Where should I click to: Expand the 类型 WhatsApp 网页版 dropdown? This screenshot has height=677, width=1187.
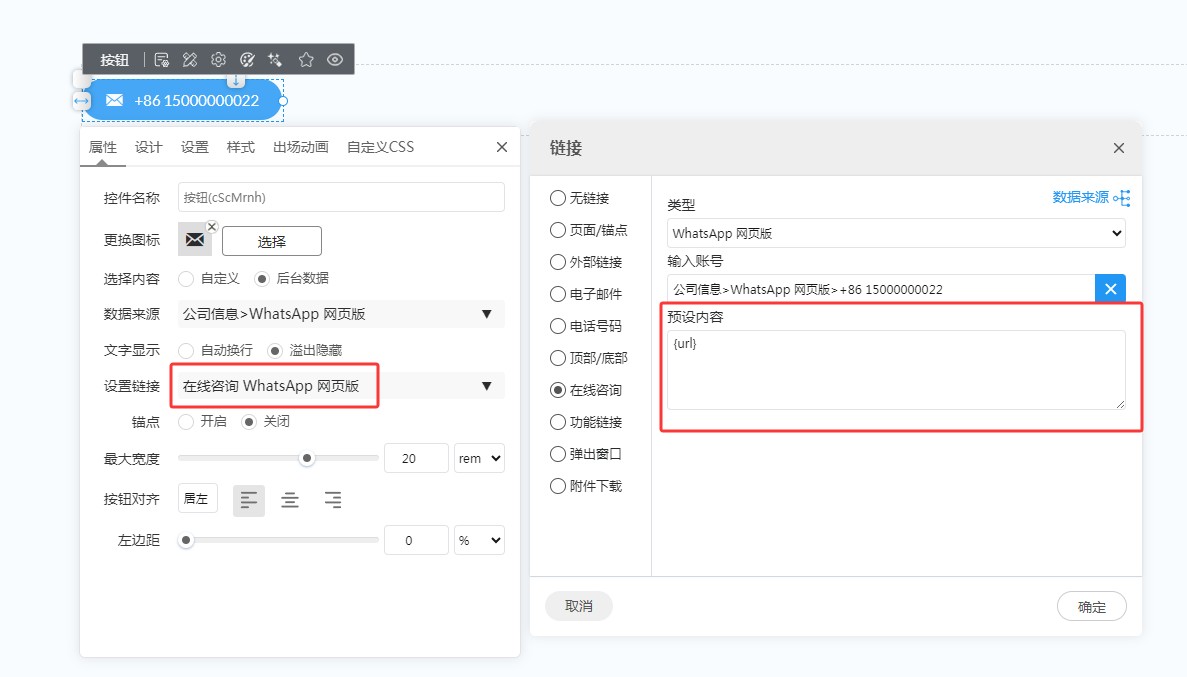896,233
